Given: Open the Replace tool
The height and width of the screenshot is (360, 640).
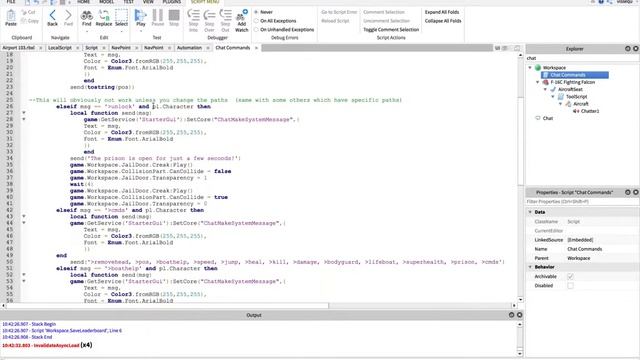Looking at the screenshot, I should 104,18.
